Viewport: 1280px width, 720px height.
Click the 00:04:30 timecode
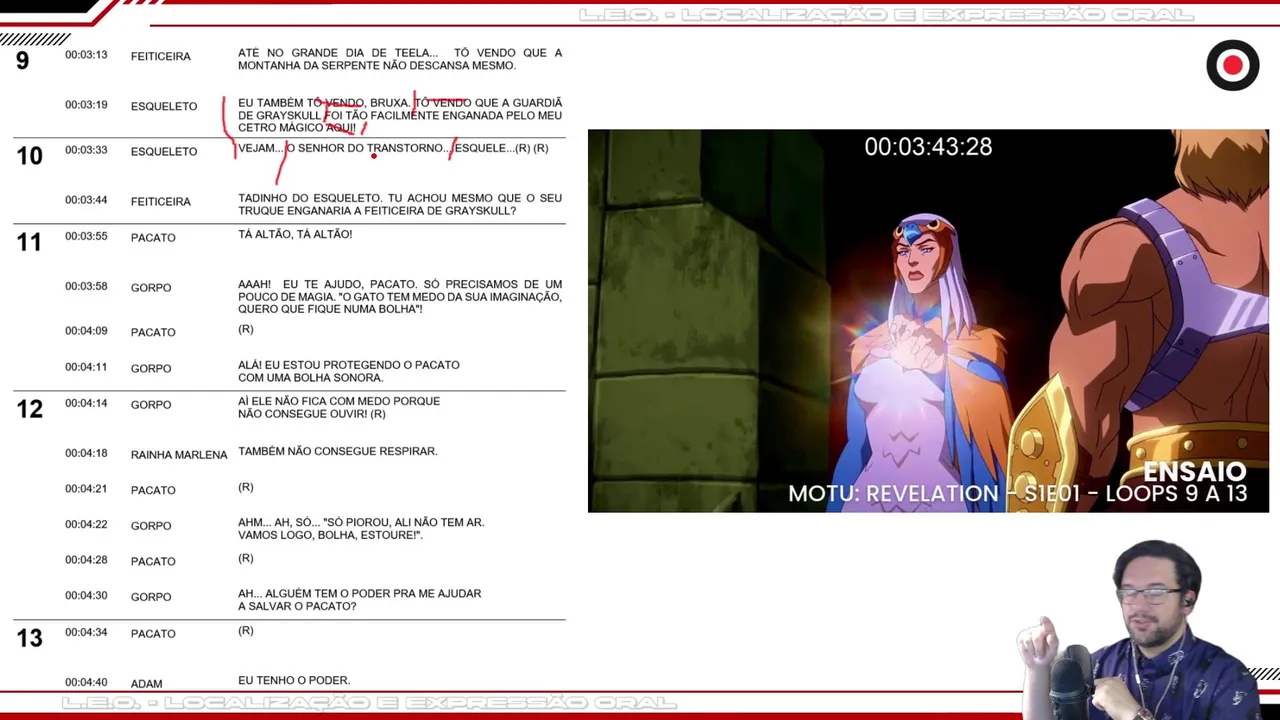[86, 596]
